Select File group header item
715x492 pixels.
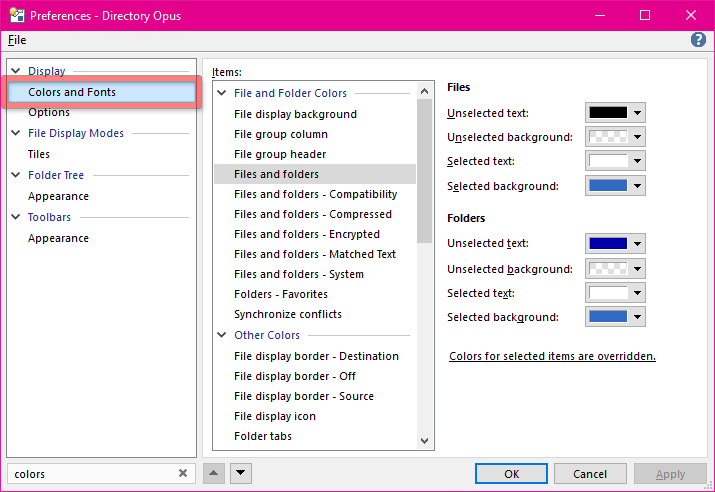pyautogui.click(x=315, y=154)
